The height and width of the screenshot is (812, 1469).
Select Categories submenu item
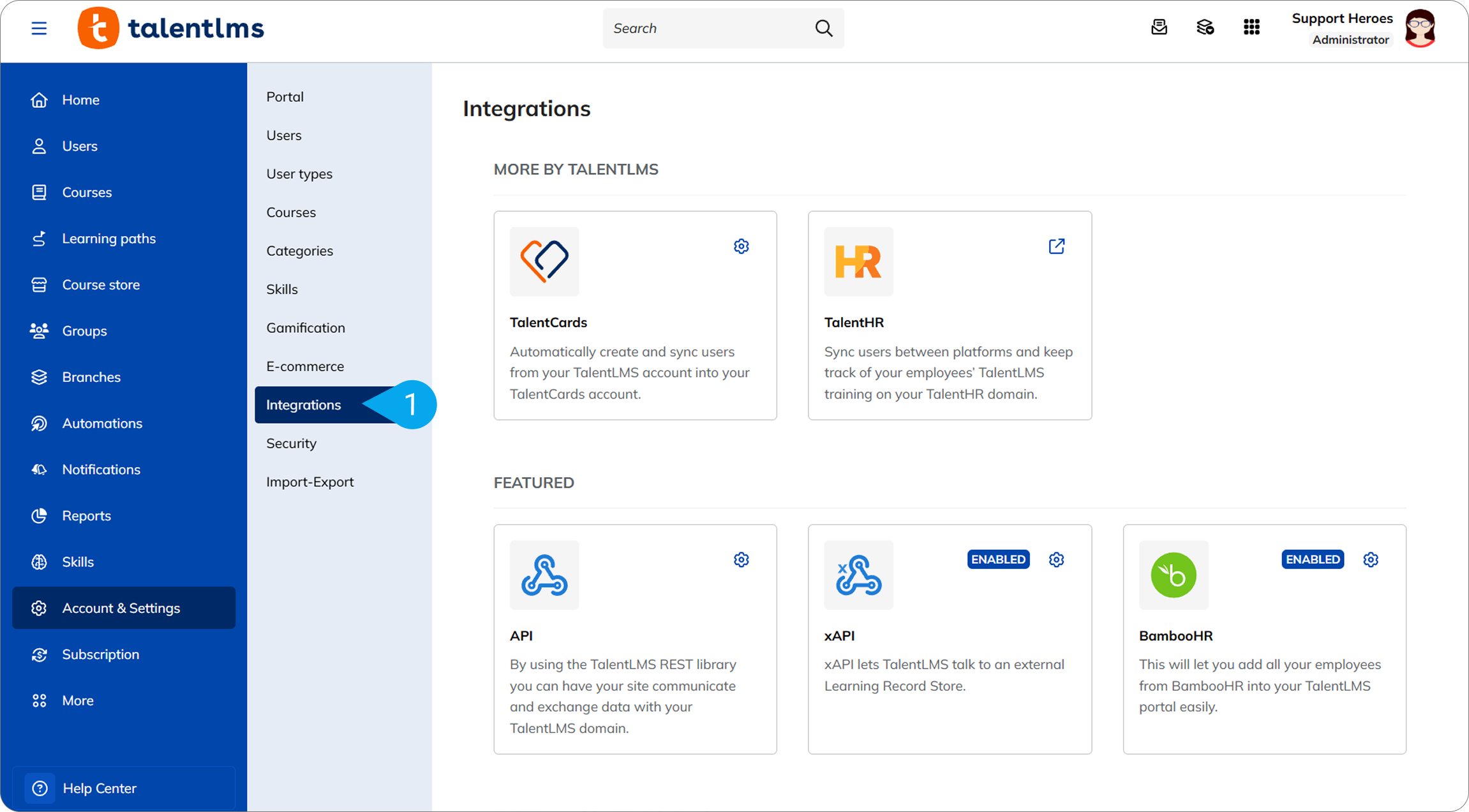coord(339,251)
